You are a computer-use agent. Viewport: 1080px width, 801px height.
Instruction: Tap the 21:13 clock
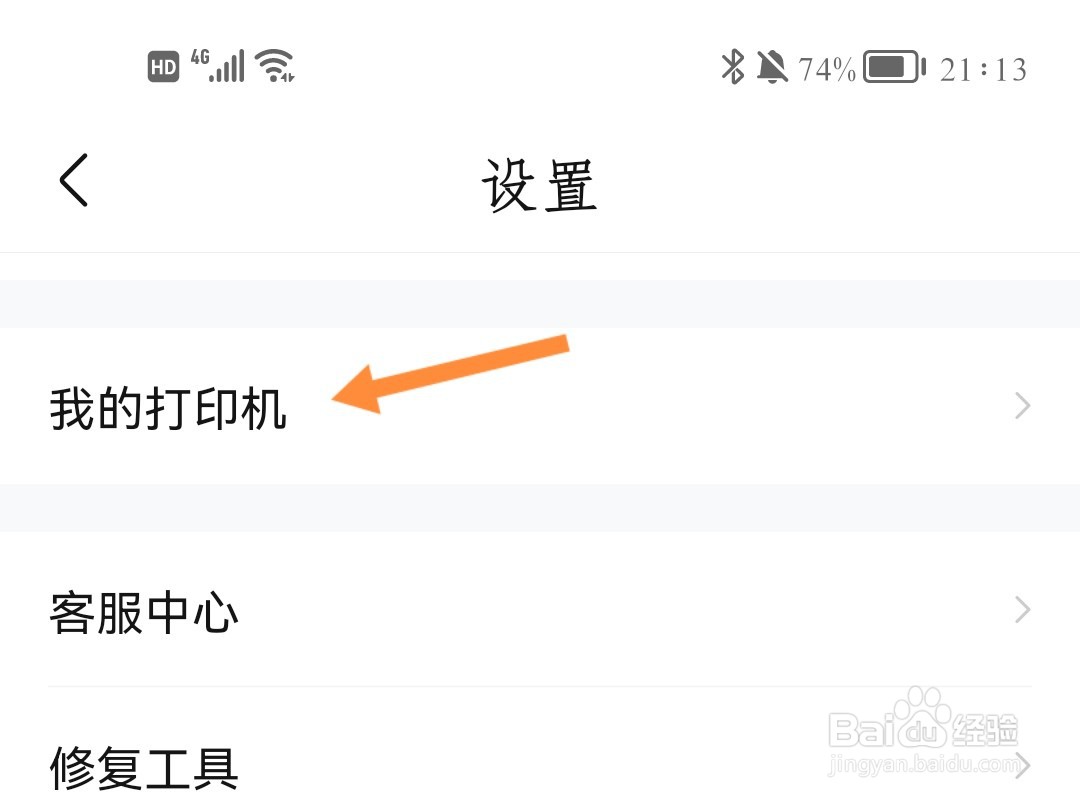pyautogui.click(x=983, y=69)
